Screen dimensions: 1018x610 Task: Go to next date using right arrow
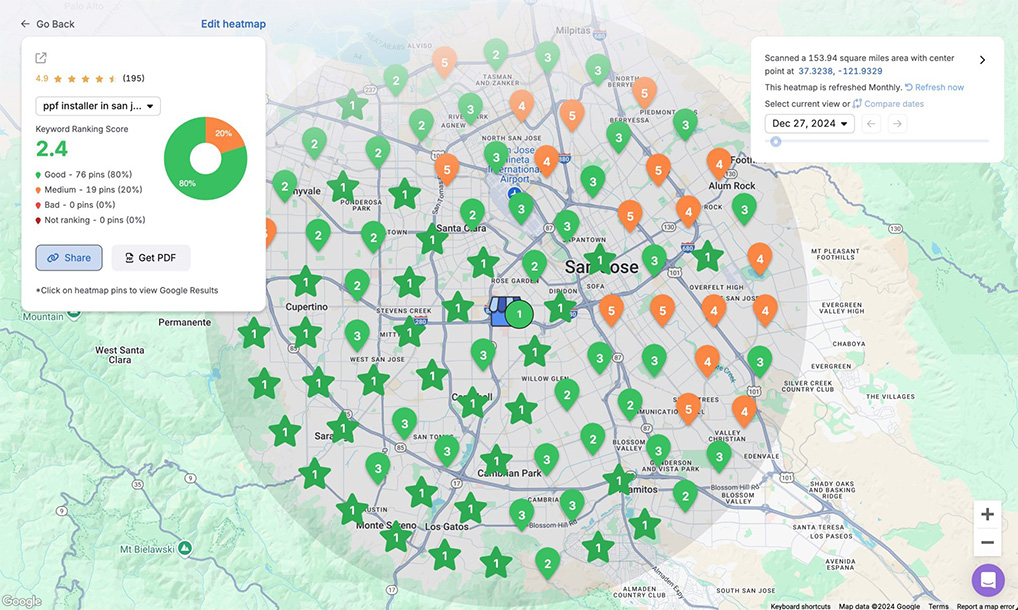point(897,124)
